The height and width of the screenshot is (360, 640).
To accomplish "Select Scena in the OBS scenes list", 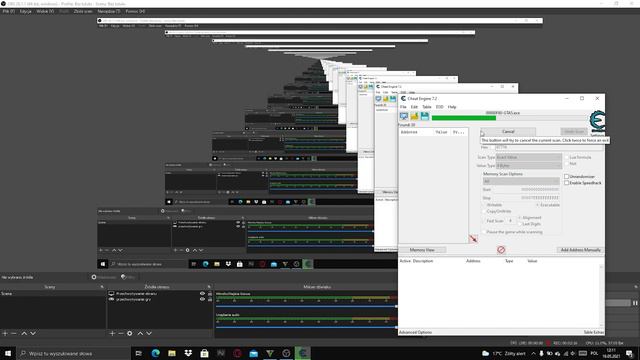I will (53, 293).
